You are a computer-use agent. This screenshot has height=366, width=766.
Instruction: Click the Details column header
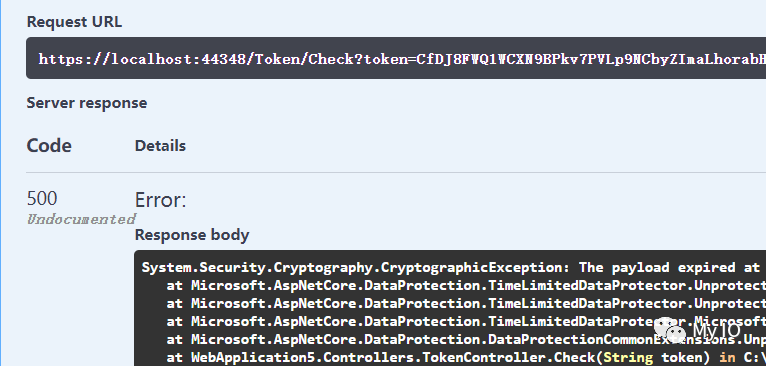[160, 146]
